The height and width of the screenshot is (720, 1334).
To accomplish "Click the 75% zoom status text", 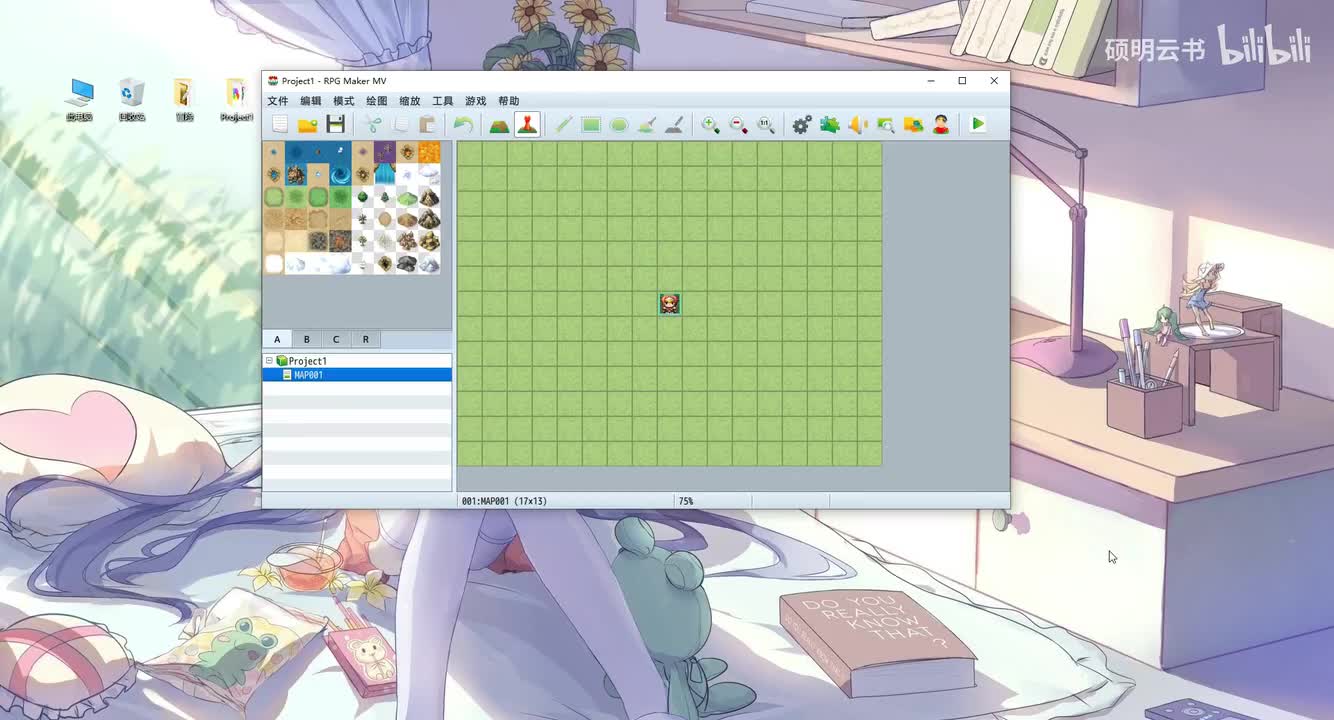I will point(686,501).
